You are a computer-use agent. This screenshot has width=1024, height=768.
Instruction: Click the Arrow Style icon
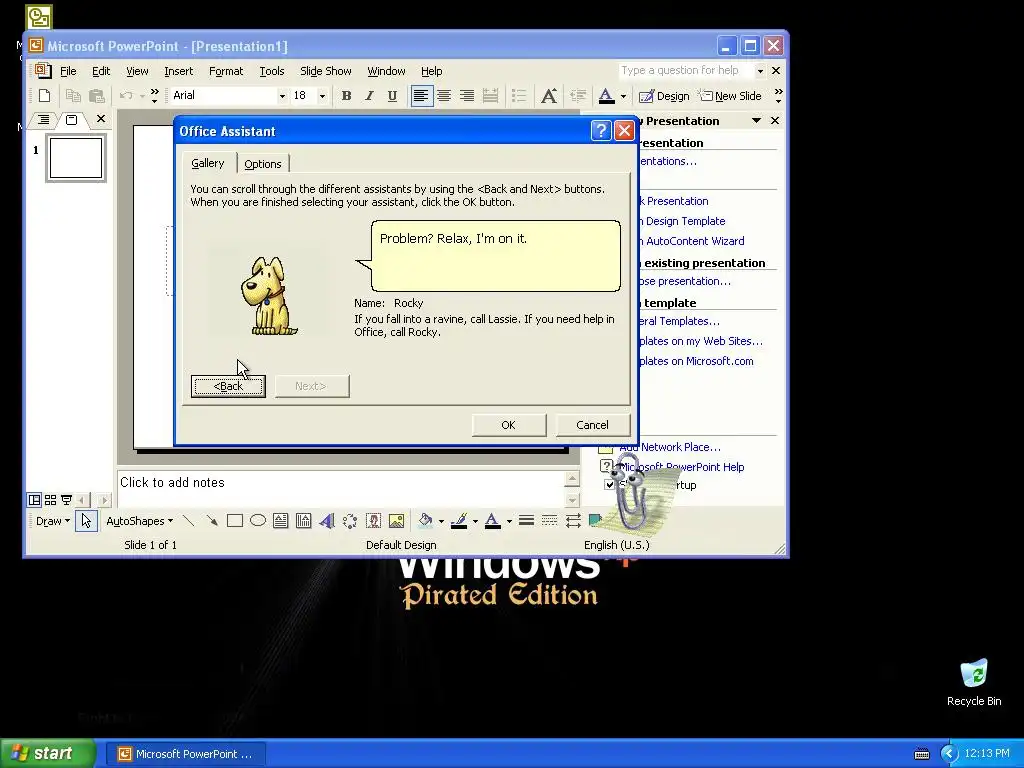[573, 520]
